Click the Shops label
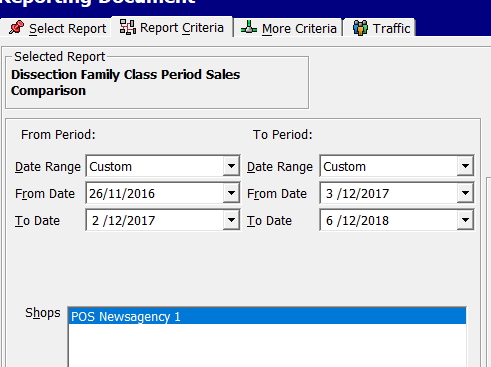491x367 pixels. pyautogui.click(x=43, y=313)
